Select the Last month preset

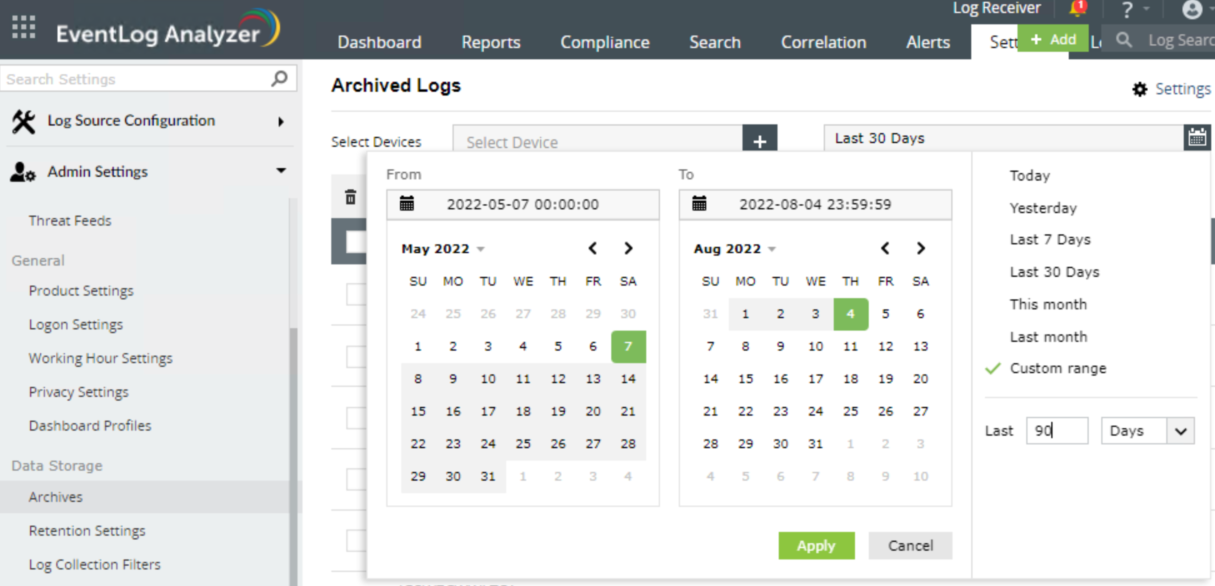[x=1048, y=337]
